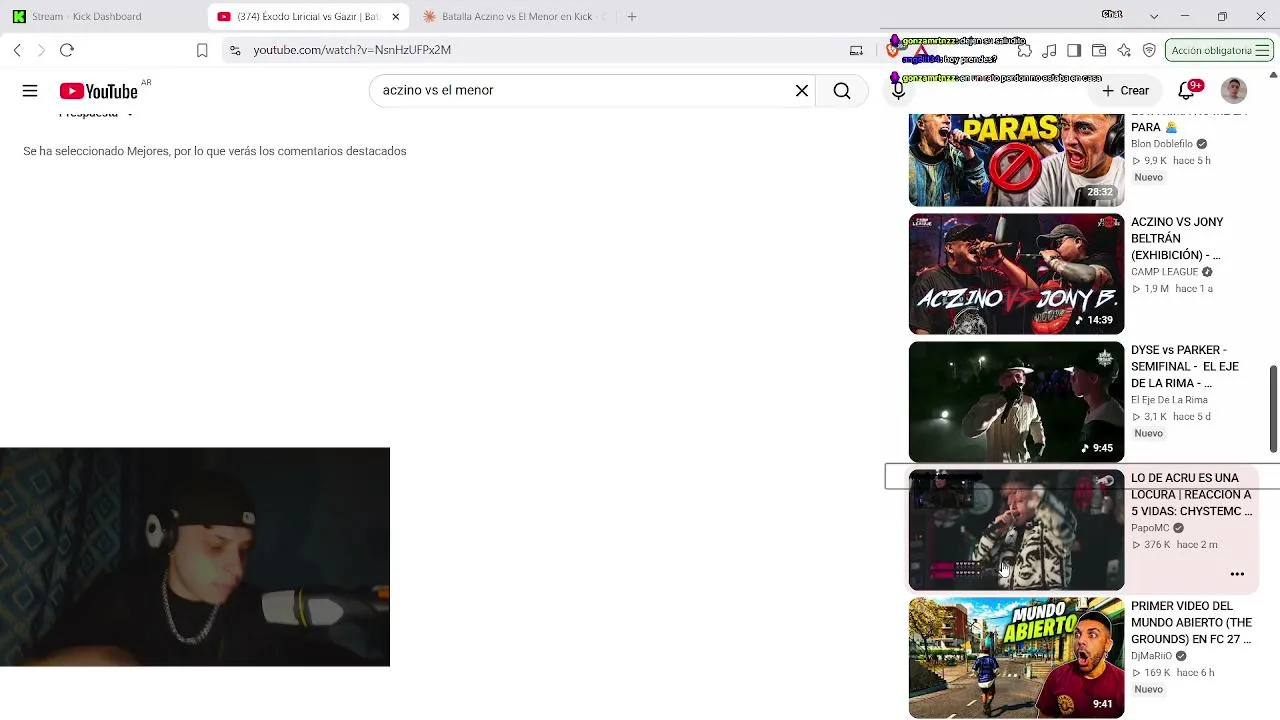Play the MUNDO ABIERTO 9:41 thumbnail

(x=1016, y=658)
